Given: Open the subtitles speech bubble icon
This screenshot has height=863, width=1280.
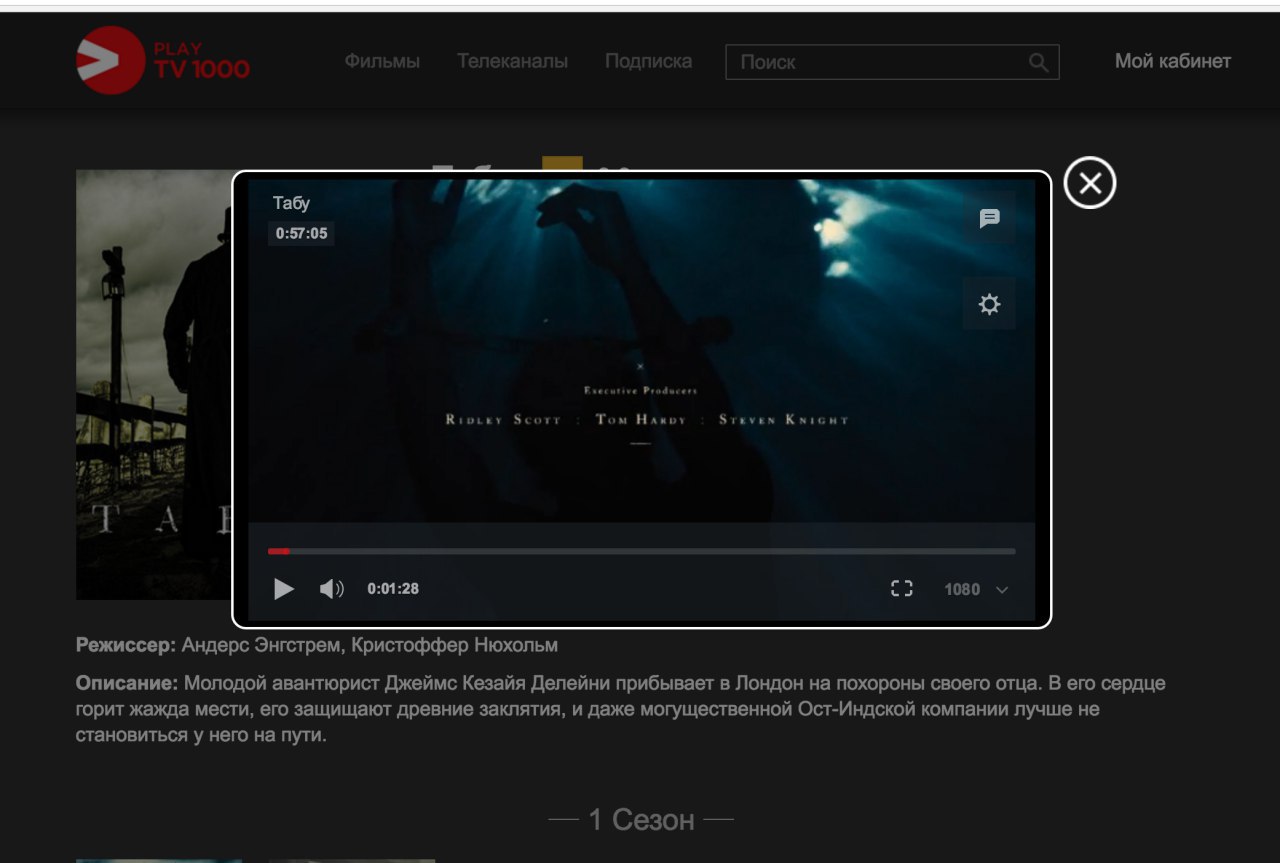Looking at the screenshot, I should pos(989,218).
